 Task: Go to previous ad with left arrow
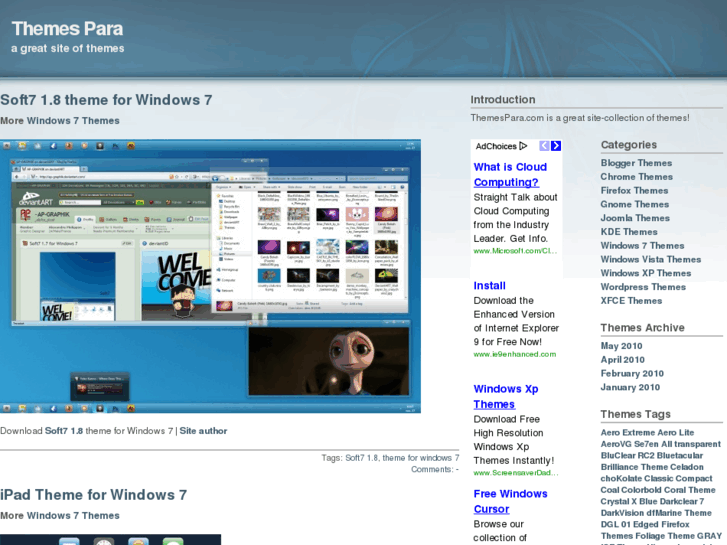click(544, 146)
